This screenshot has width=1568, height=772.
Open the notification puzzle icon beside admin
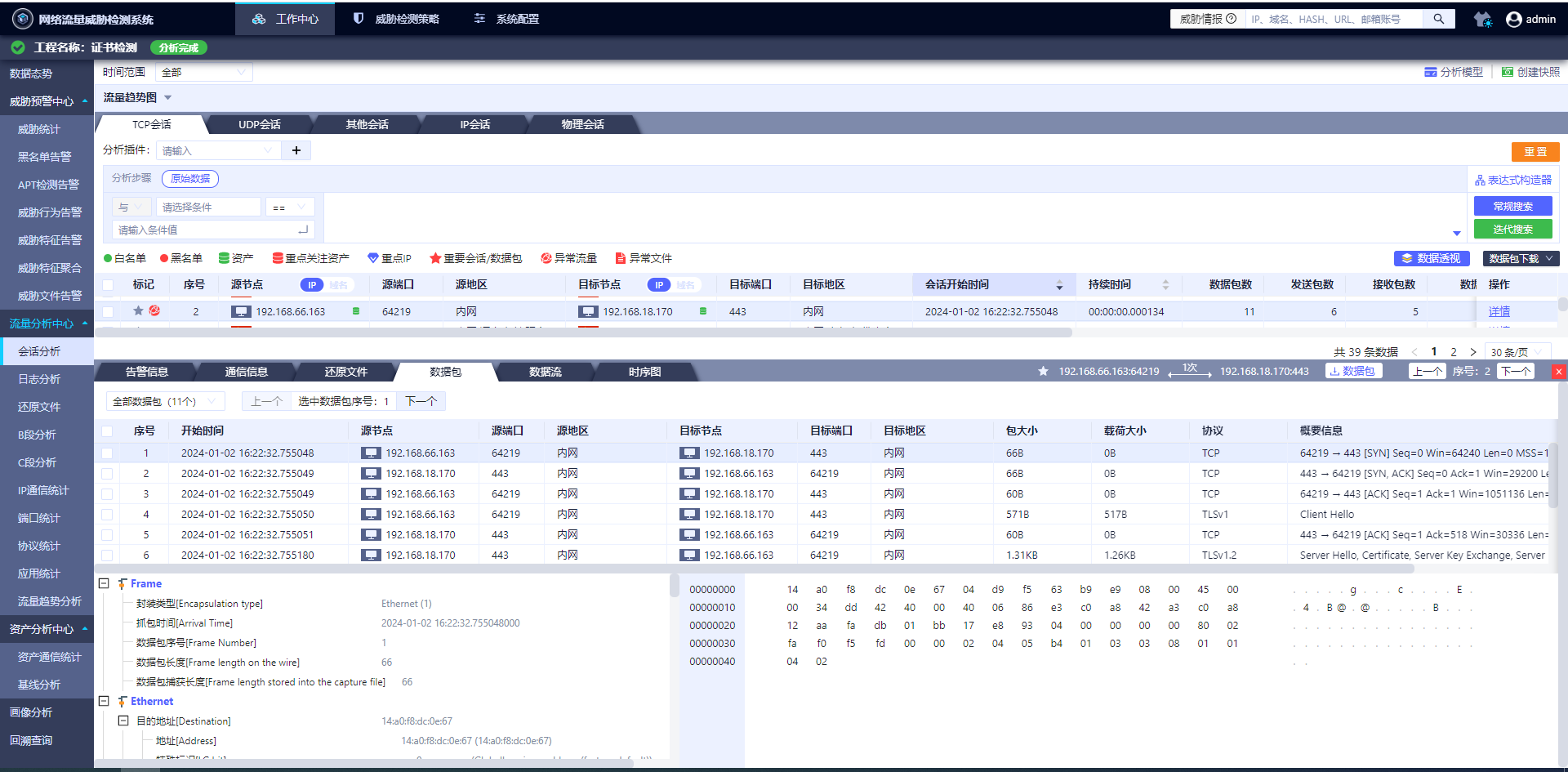1483,19
